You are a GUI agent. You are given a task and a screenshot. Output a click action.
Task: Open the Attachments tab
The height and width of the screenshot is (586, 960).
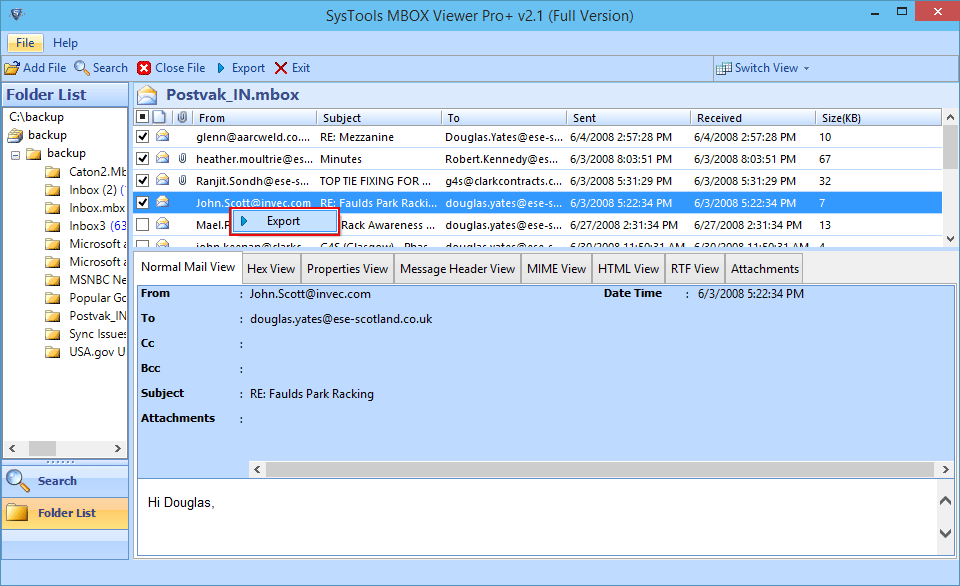765,269
